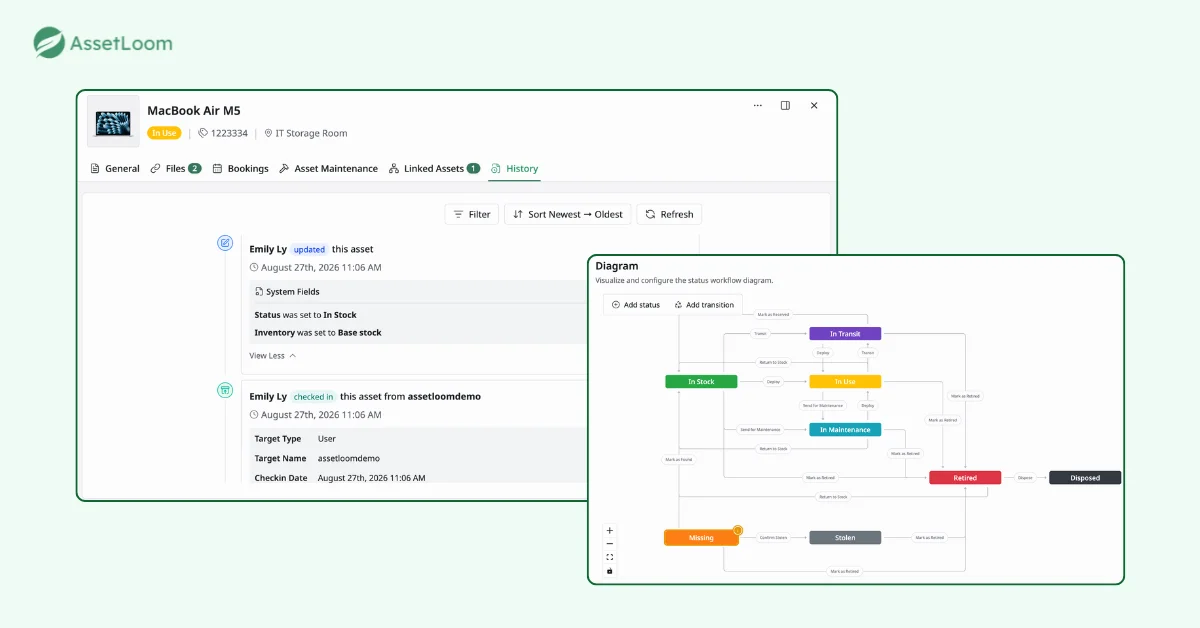Image resolution: width=1200 pixels, height=628 pixels.
Task: Click Emily Ly in the updated entry
Action: [x=268, y=249]
